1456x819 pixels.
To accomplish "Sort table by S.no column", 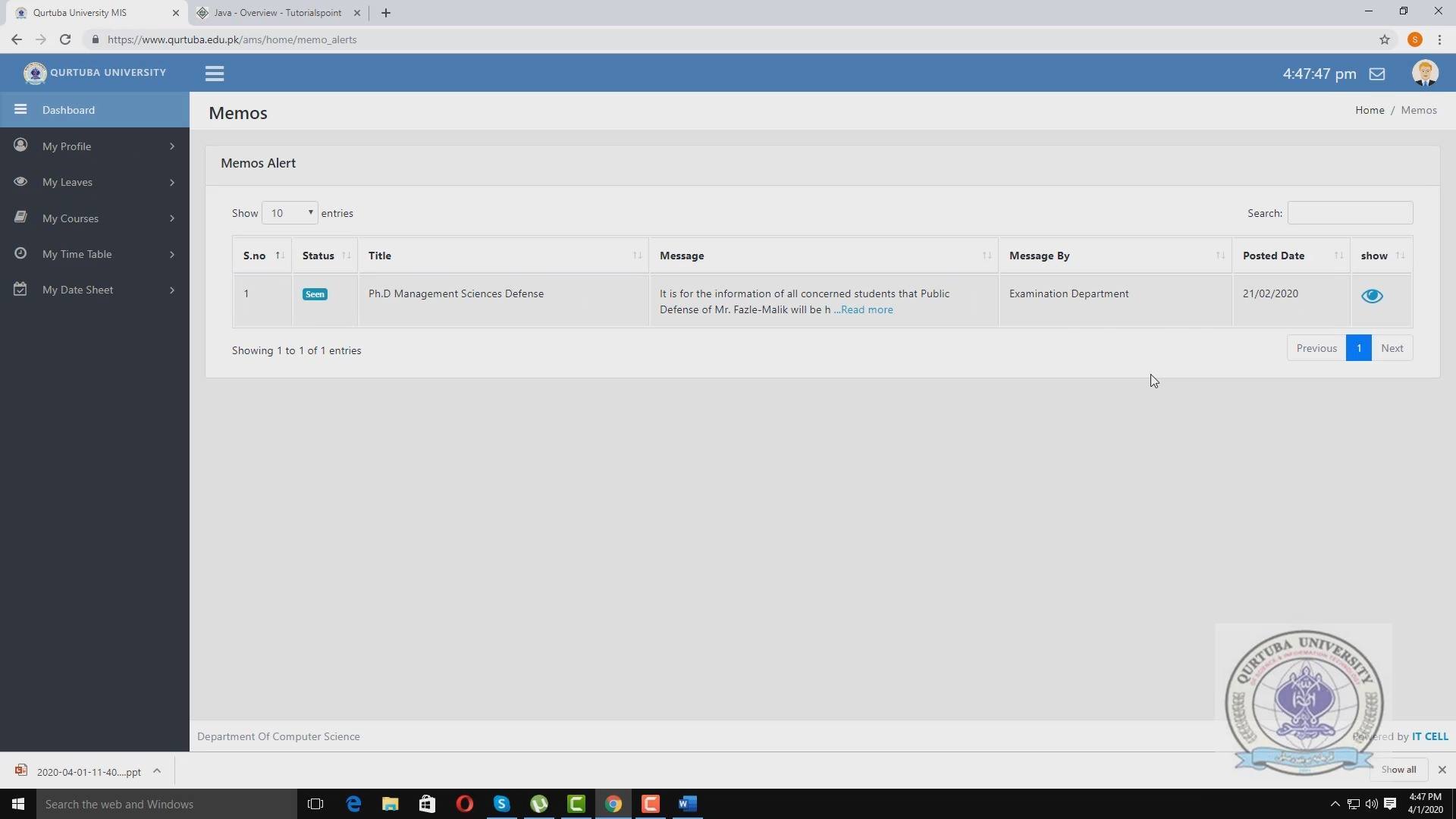I will pos(262,256).
